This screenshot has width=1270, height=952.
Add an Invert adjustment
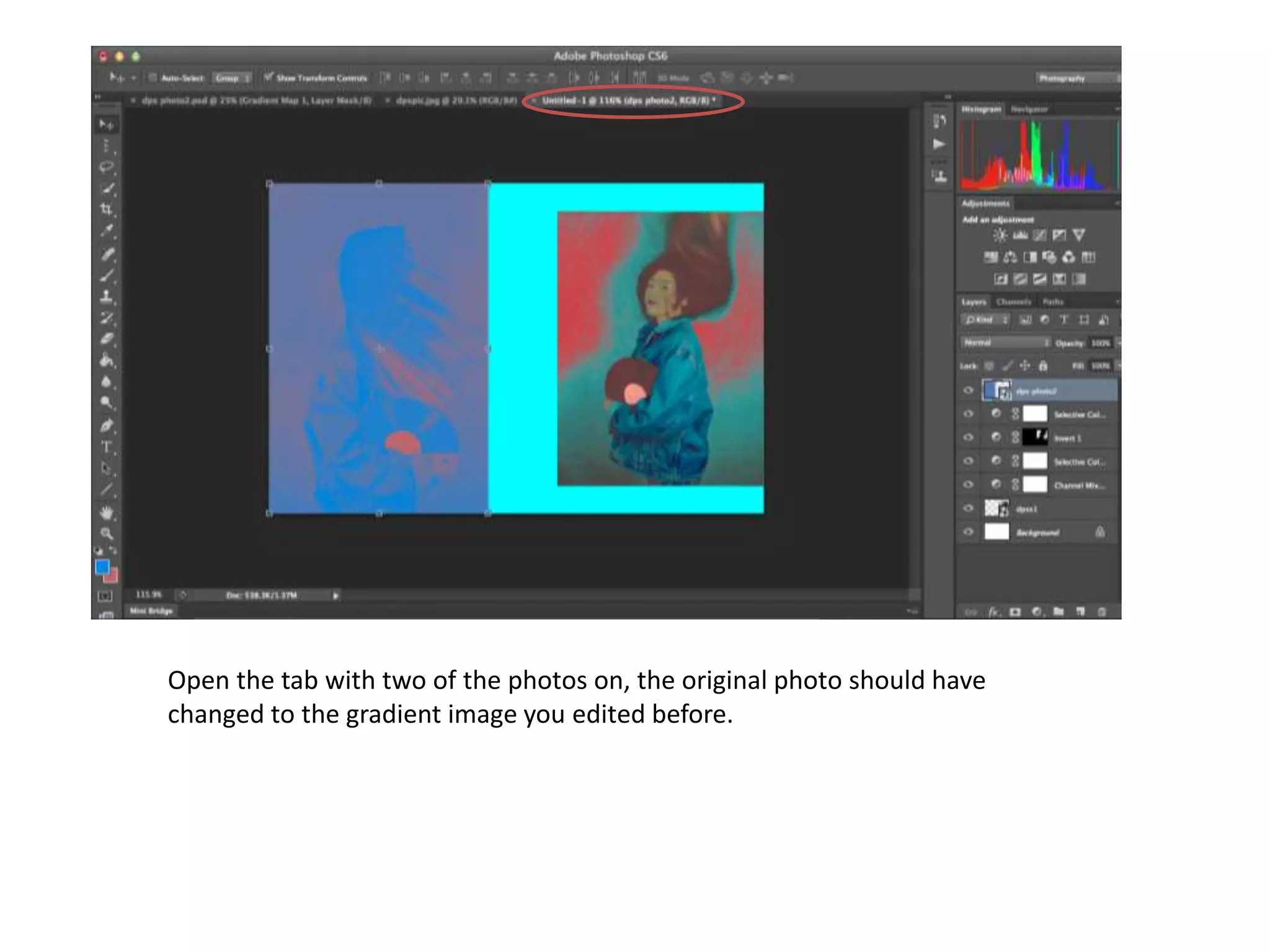[x=1000, y=280]
